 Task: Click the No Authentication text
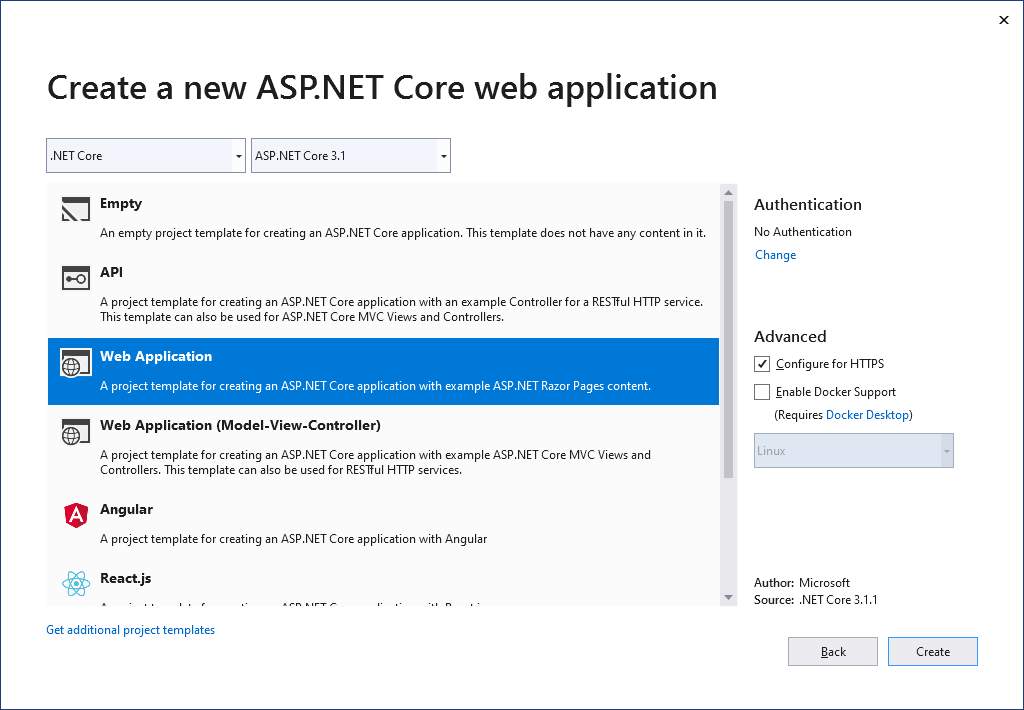tap(803, 232)
